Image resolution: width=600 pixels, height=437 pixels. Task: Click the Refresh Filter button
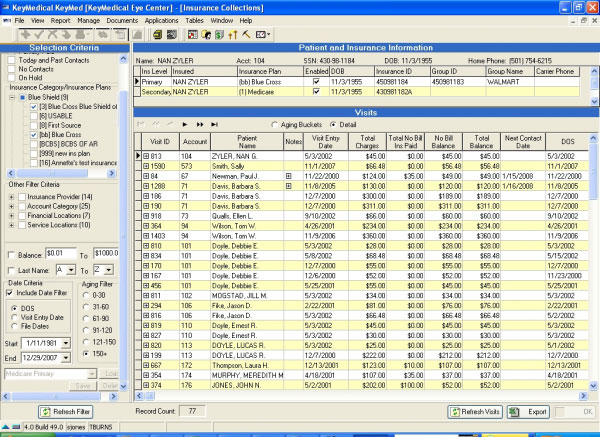[65, 412]
